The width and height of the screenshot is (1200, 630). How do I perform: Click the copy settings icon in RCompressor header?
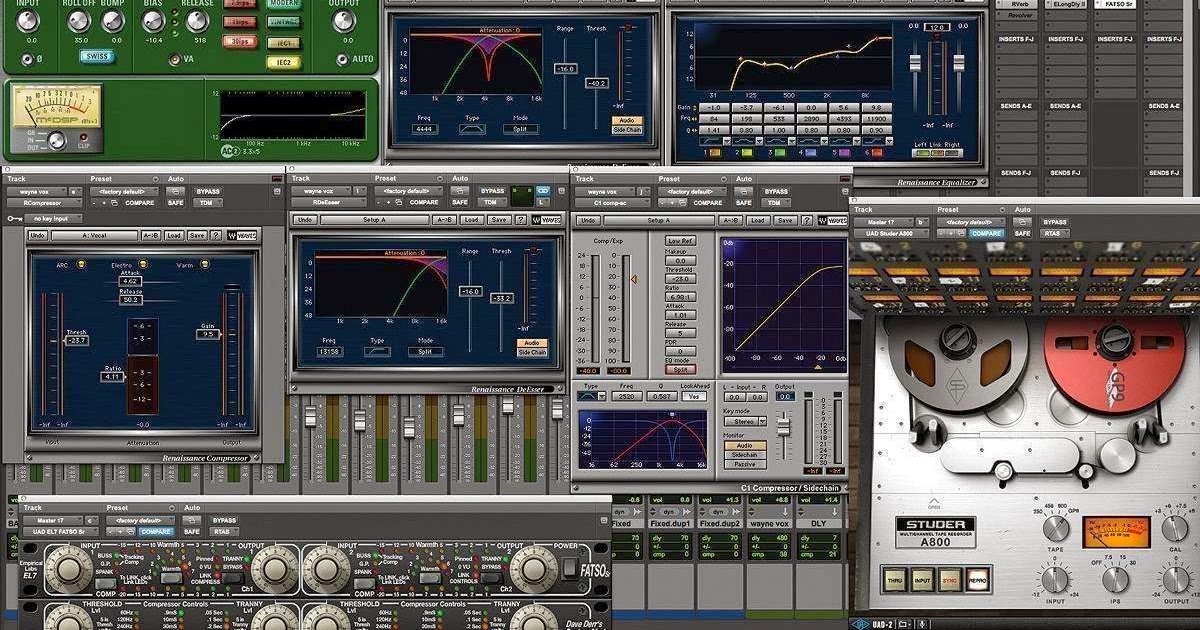click(114, 203)
